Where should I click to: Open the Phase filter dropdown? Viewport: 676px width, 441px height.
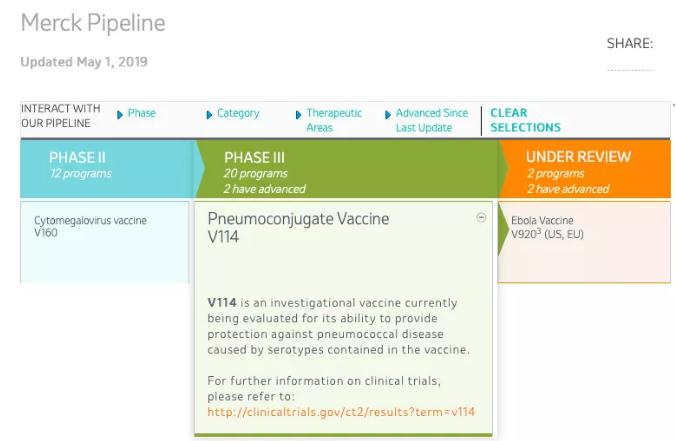(x=141, y=114)
